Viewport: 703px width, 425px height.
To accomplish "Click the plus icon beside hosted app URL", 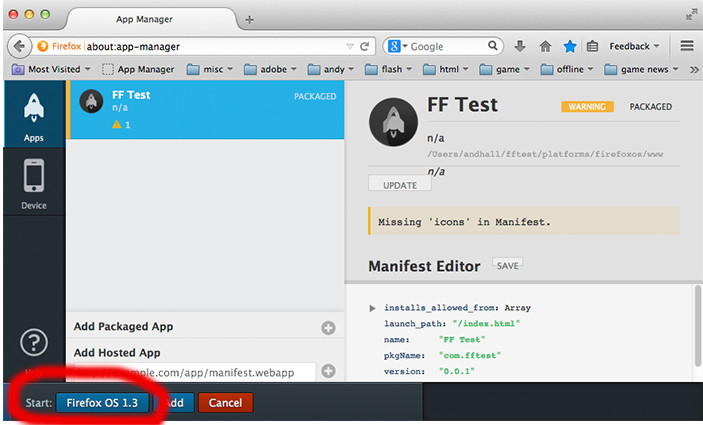I will click(x=328, y=371).
